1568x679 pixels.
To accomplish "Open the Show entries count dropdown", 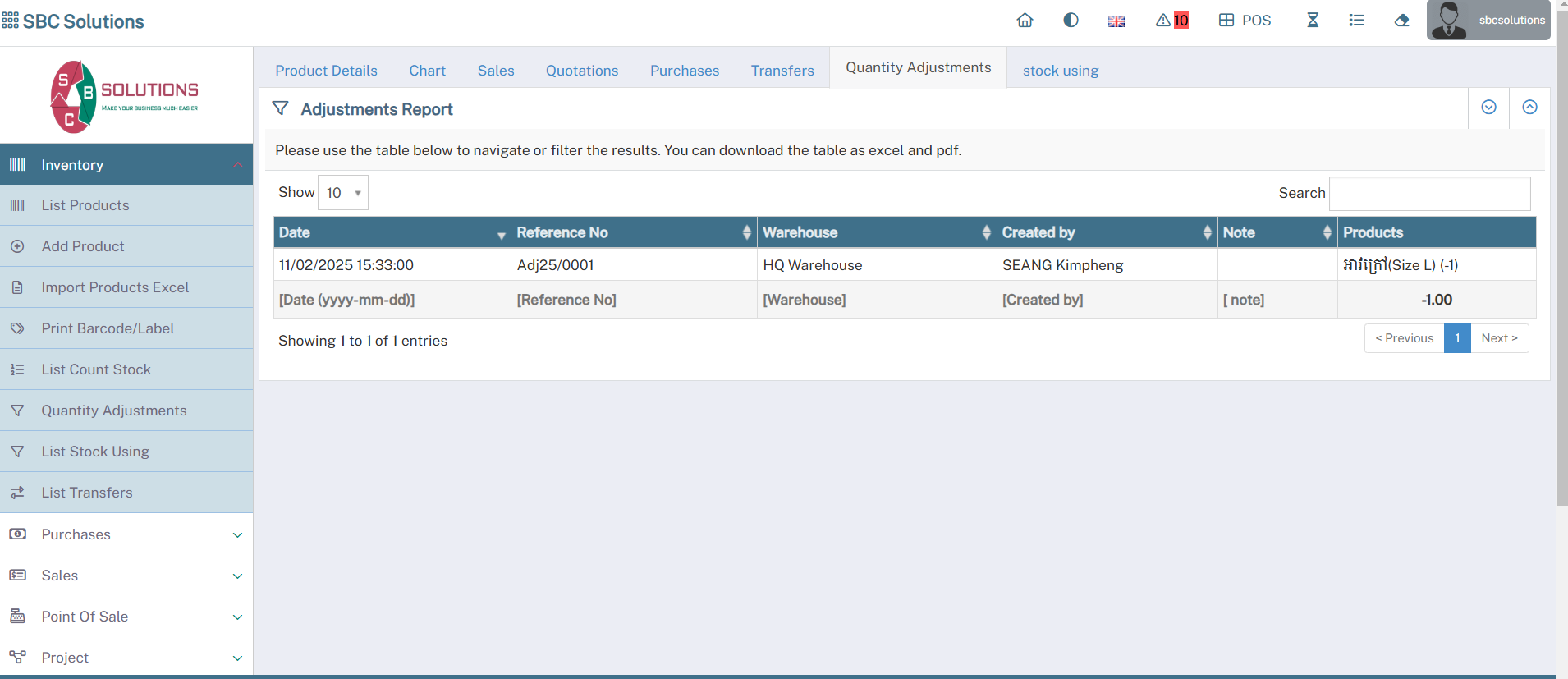I will point(343,193).
